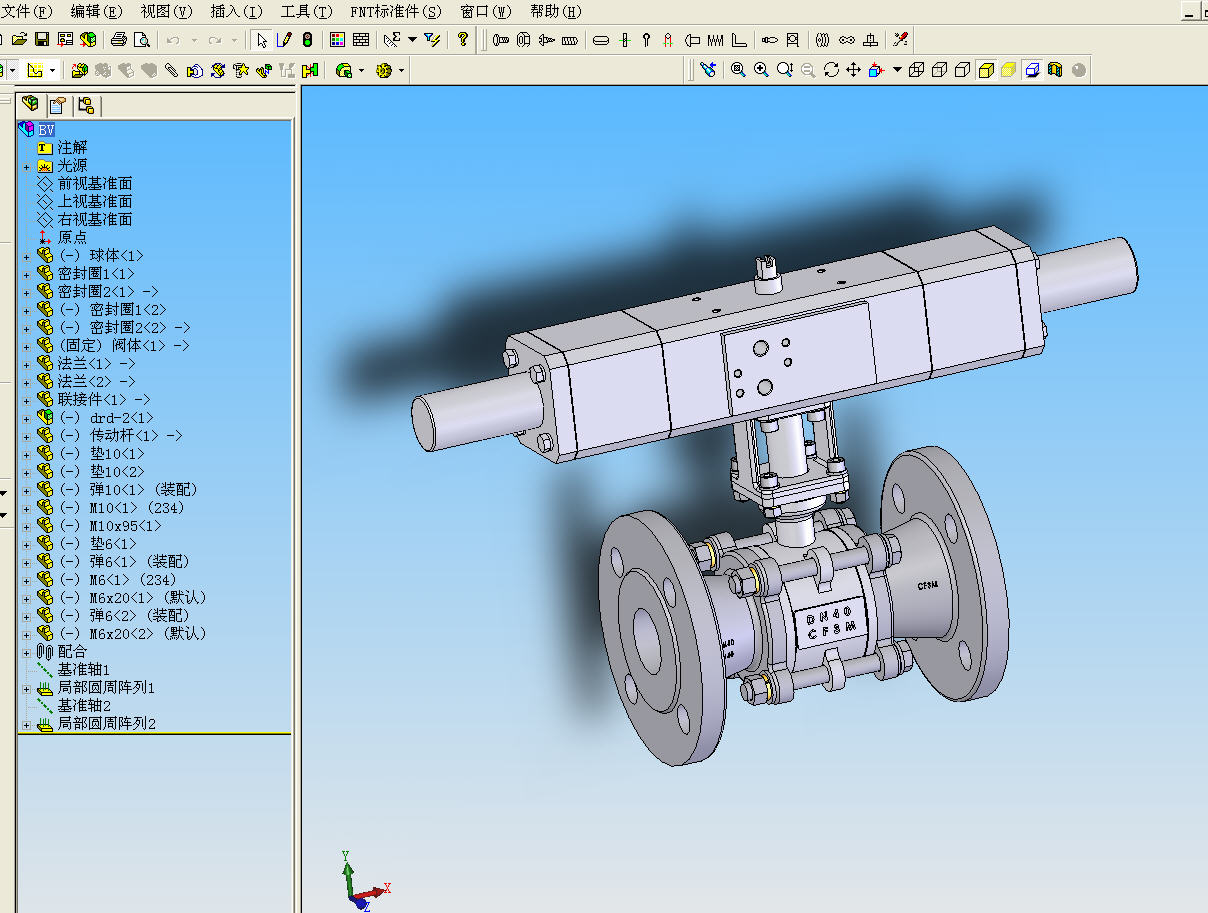
Task: Click the Print icon
Action: [x=119, y=40]
